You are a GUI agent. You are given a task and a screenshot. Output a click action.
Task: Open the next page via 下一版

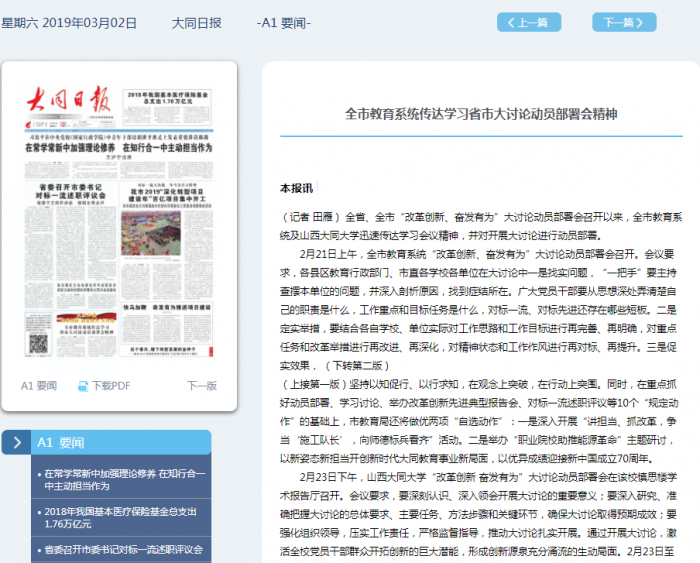point(201,386)
